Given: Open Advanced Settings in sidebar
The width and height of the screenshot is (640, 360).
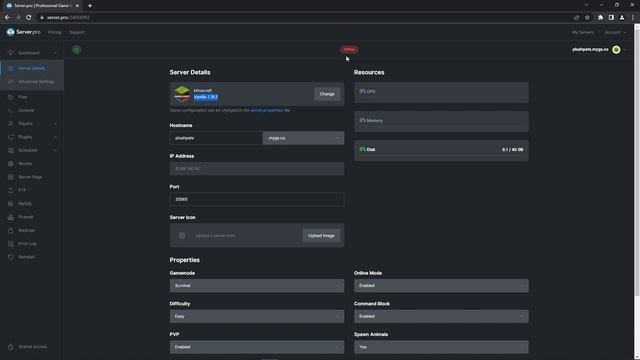Looking at the screenshot, I should [x=36, y=82].
